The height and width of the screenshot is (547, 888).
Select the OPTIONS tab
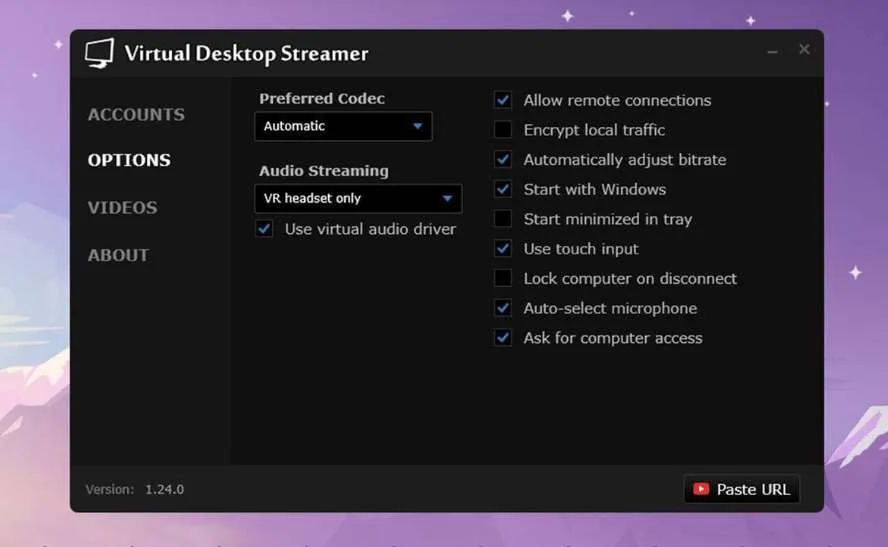click(129, 160)
